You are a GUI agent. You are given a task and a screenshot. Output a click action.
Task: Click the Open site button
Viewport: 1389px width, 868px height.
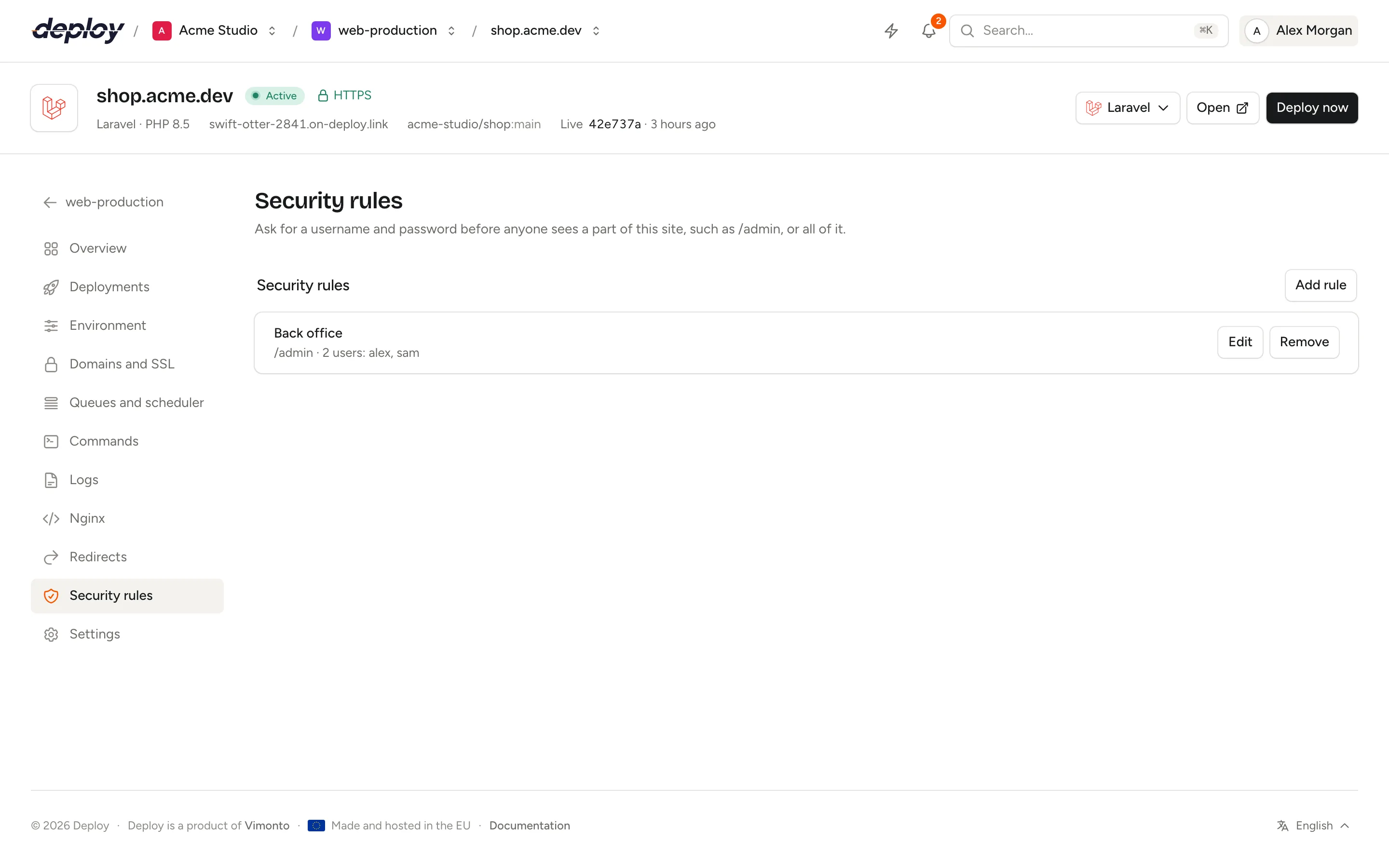click(1223, 108)
